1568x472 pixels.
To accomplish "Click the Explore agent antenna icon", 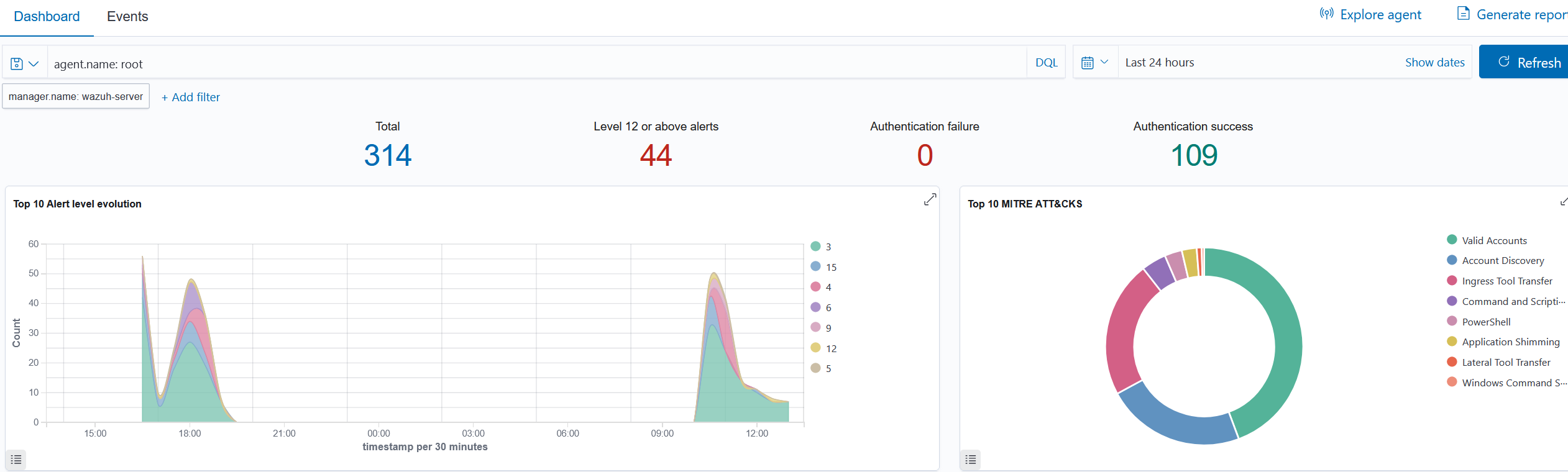I will click(x=1326, y=14).
